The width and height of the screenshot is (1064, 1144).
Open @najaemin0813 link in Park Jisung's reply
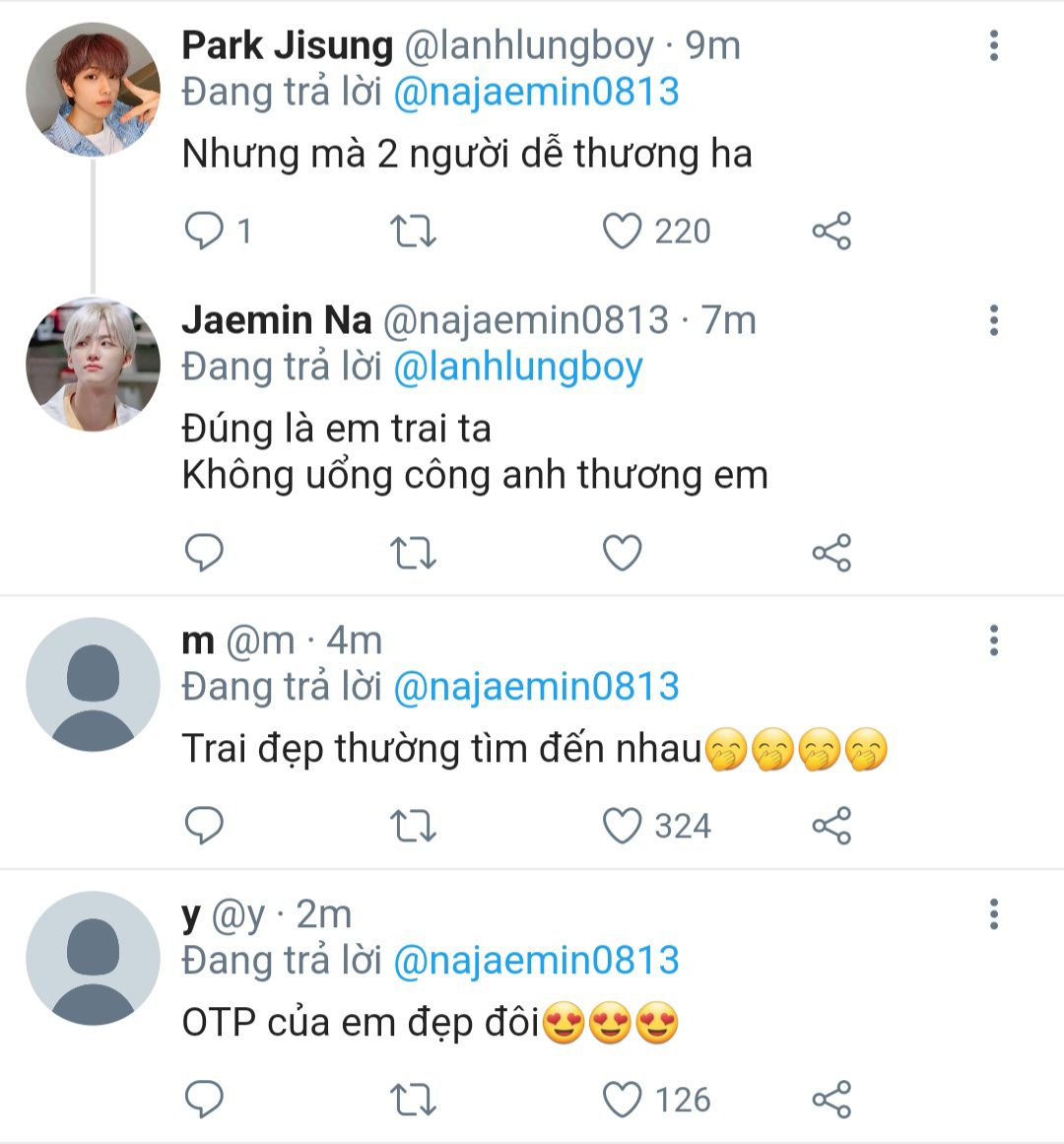[536, 93]
